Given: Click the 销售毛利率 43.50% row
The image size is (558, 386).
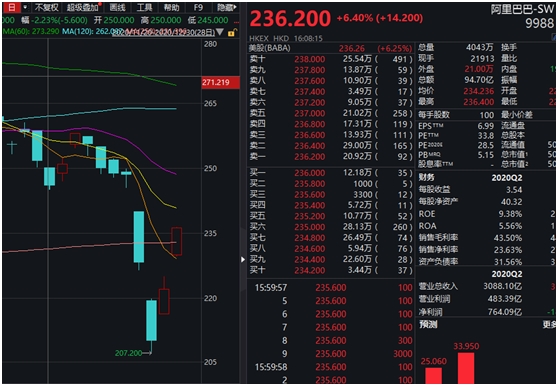Looking at the screenshot, I should point(470,238).
